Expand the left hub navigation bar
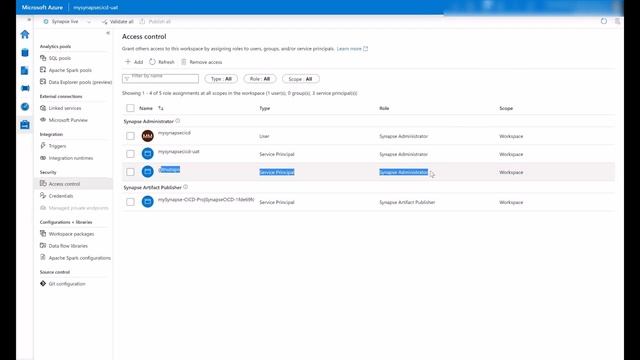 click(x=29, y=20)
